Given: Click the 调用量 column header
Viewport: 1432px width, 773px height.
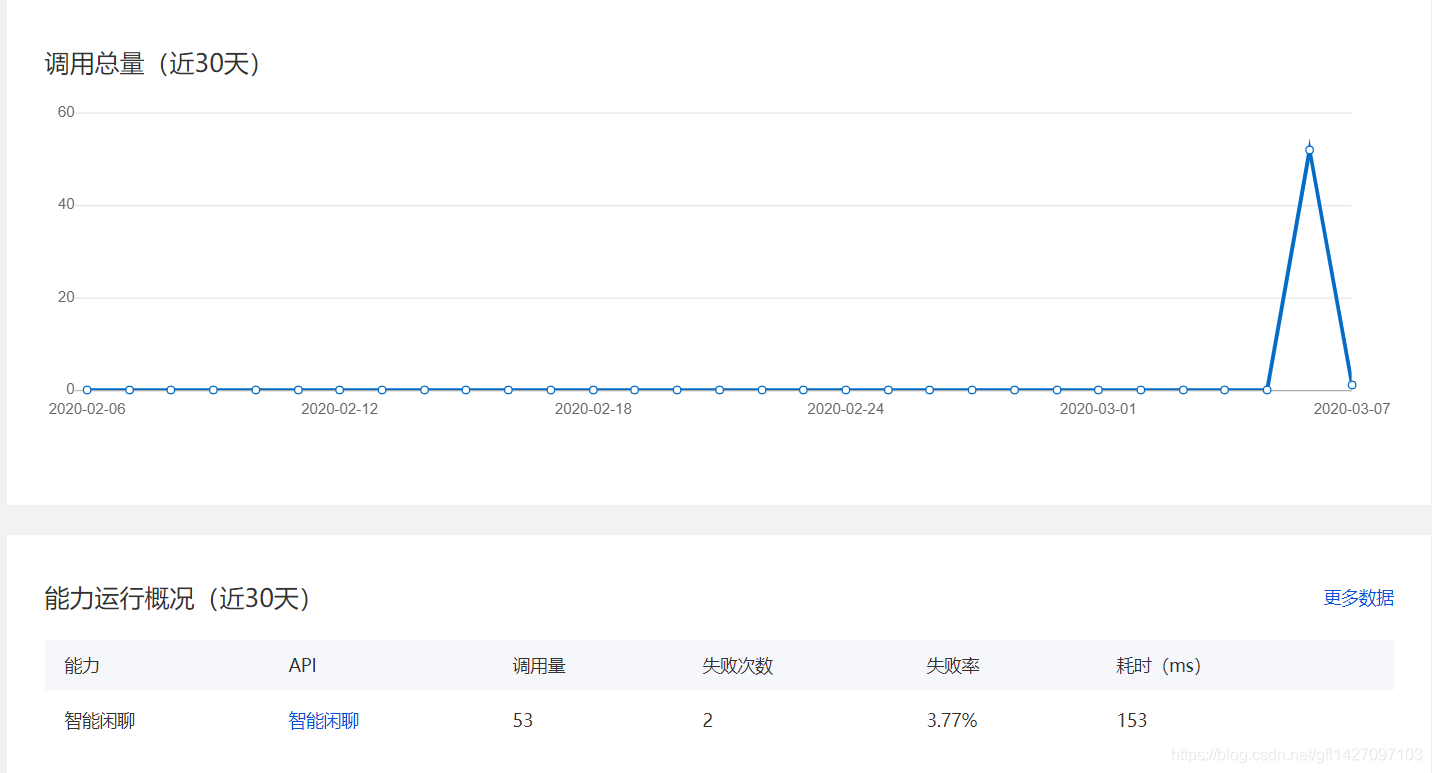Looking at the screenshot, I should [x=539, y=665].
